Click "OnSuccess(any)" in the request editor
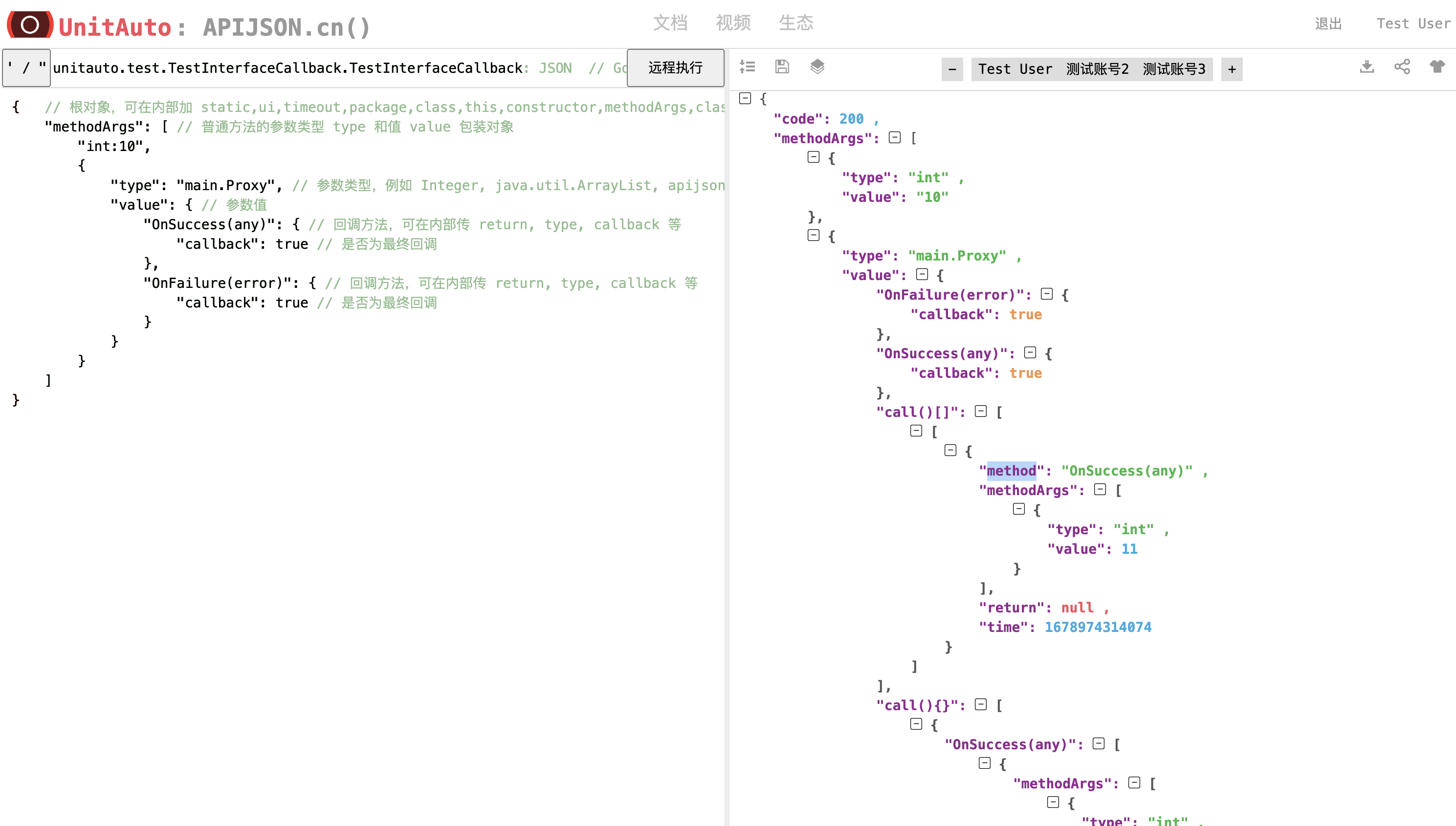The height and width of the screenshot is (826, 1456). [x=213, y=225]
